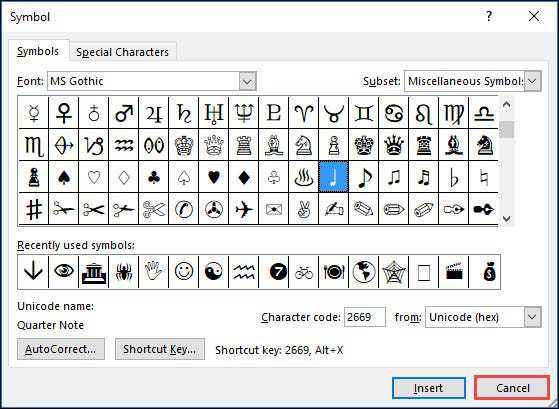Pick the bicycle recently used symbol
This screenshot has height=409, width=559.
point(304,272)
